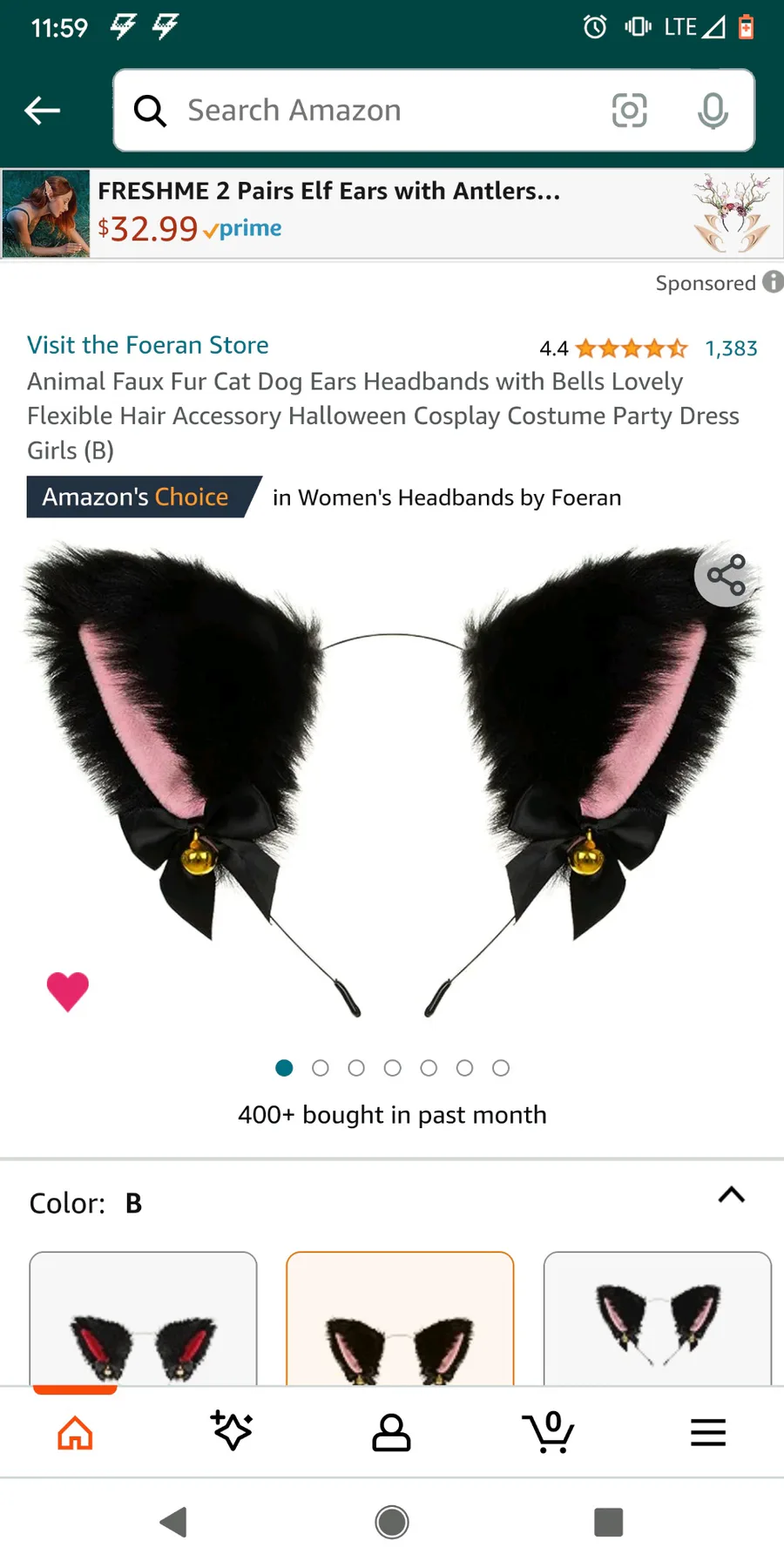Image resolution: width=784 pixels, height=1568 pixels.
Task: Select the third white-background color swatch
Action: coord(658,1319)
